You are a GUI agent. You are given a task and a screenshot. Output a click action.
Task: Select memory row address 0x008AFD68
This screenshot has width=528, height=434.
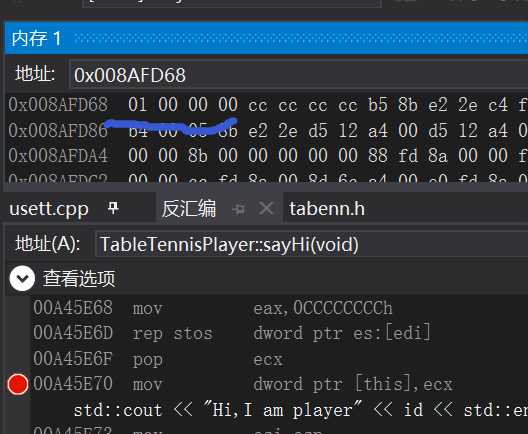[58, 104]
